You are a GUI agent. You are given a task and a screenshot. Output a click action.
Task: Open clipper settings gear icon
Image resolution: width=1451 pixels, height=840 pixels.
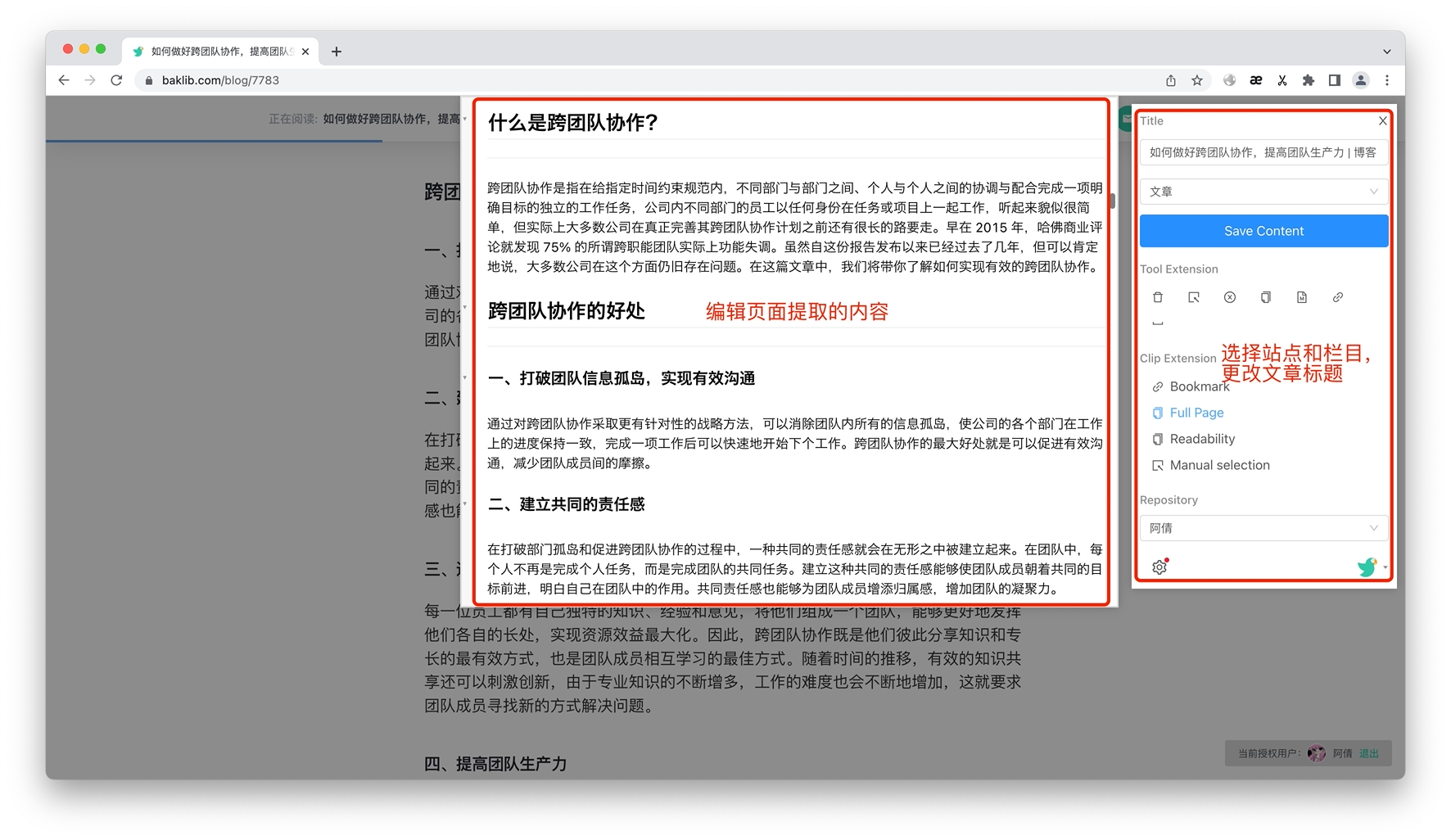click(x=1159, y=567)
